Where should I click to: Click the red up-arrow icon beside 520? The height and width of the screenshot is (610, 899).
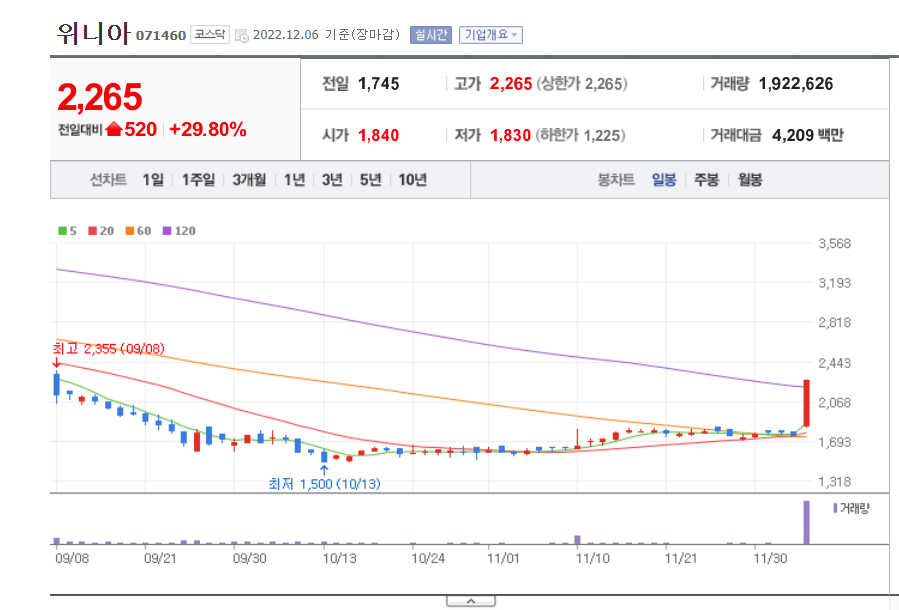(114, 129)
